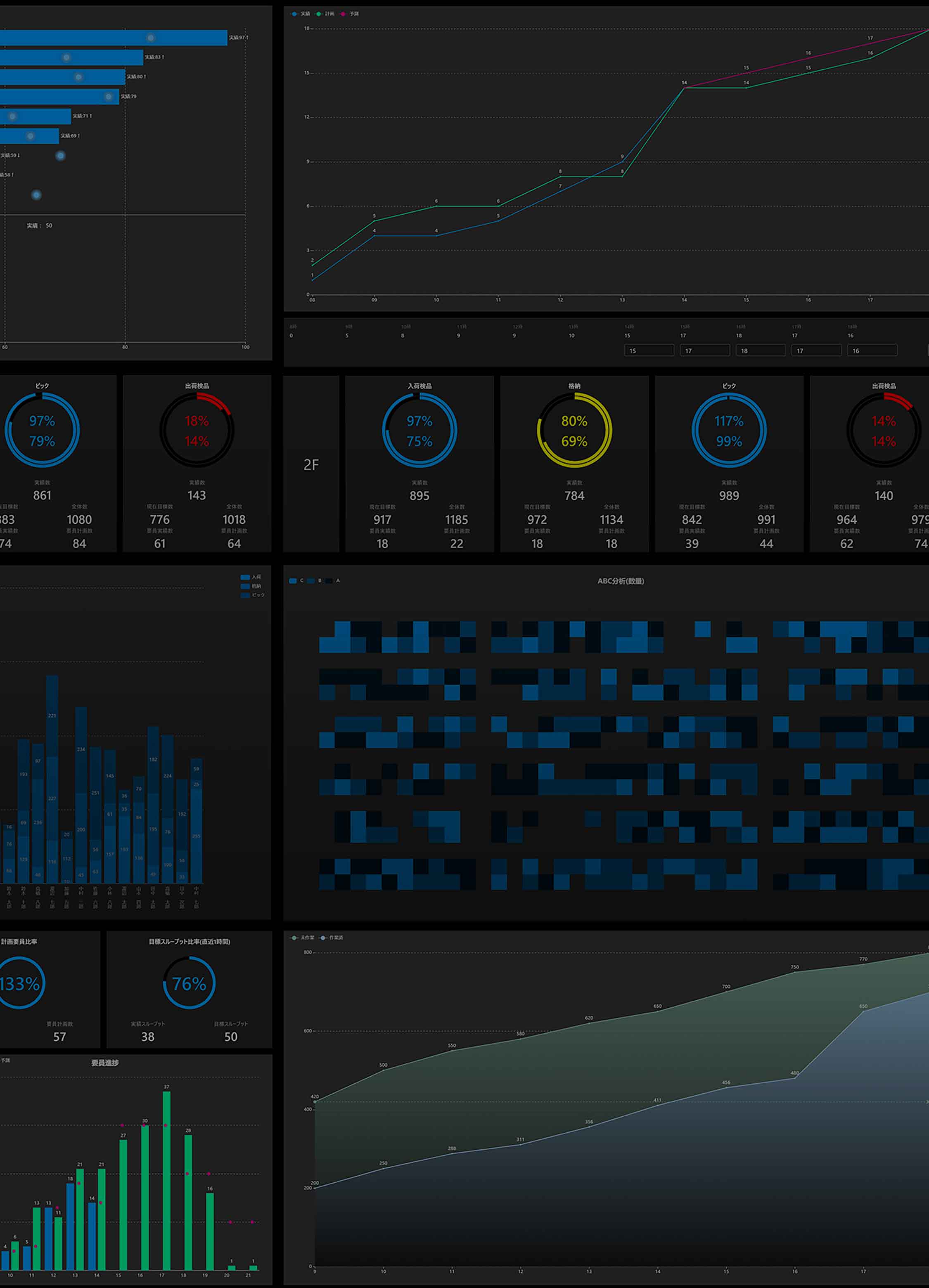Click the red 出荷検品 18% gauge ring
Screen dimensions: 929x1288
tap(197, 431)
